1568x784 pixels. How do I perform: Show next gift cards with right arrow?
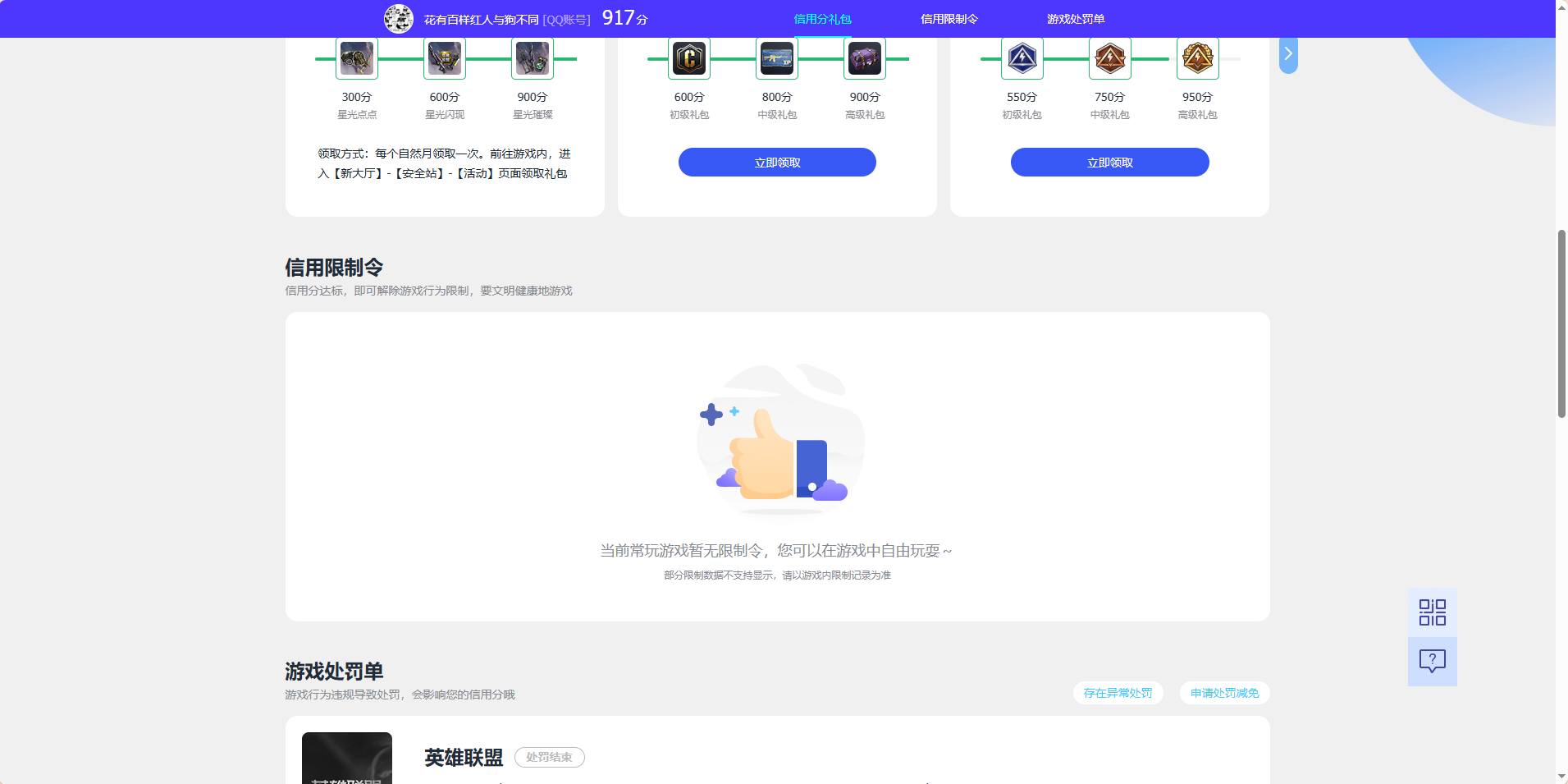tap(1288, 54)
